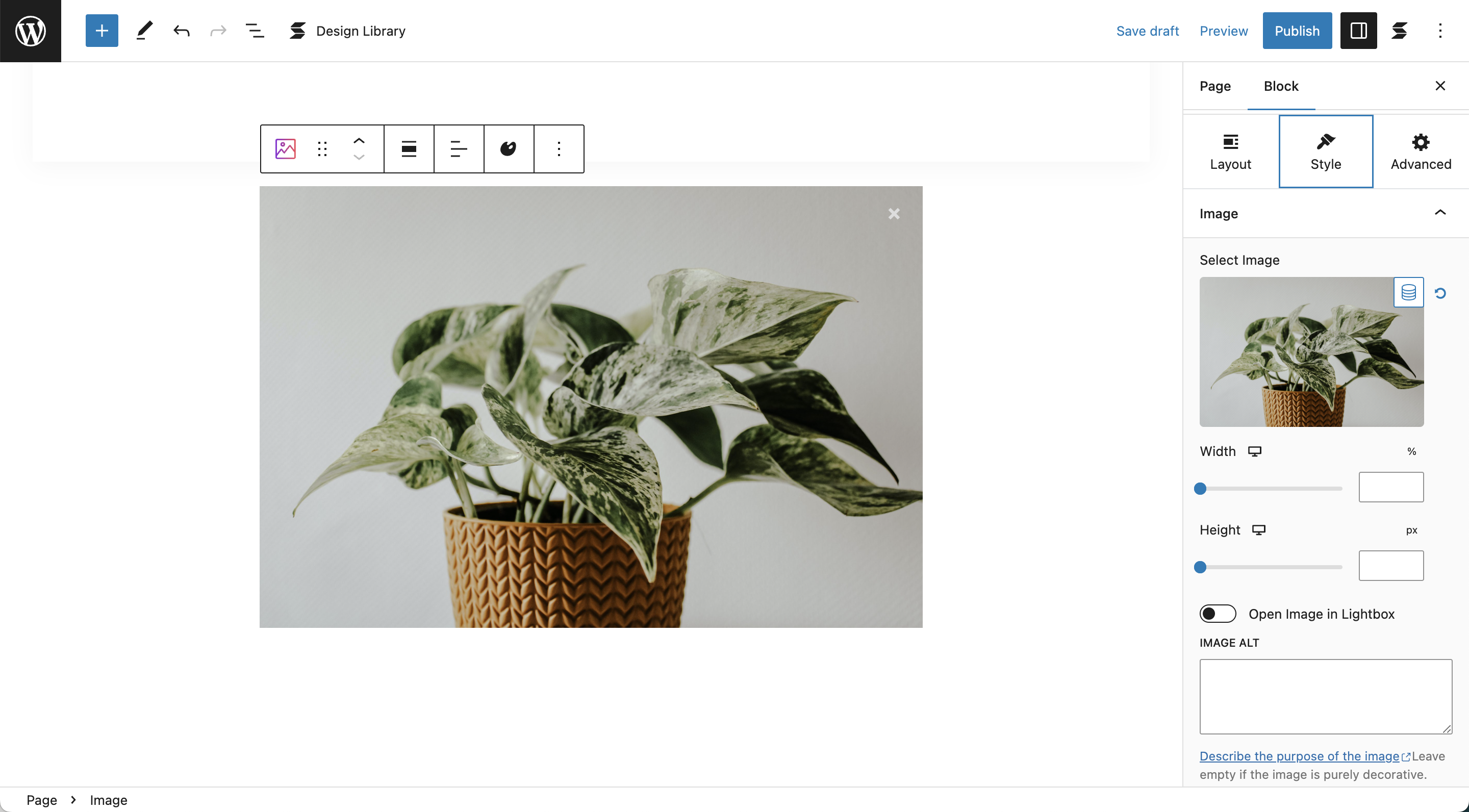Image resolution: width=1469 pixels, height=812 pixels.
Task: Open the Document Overview list view
Action: pos(255,31)
